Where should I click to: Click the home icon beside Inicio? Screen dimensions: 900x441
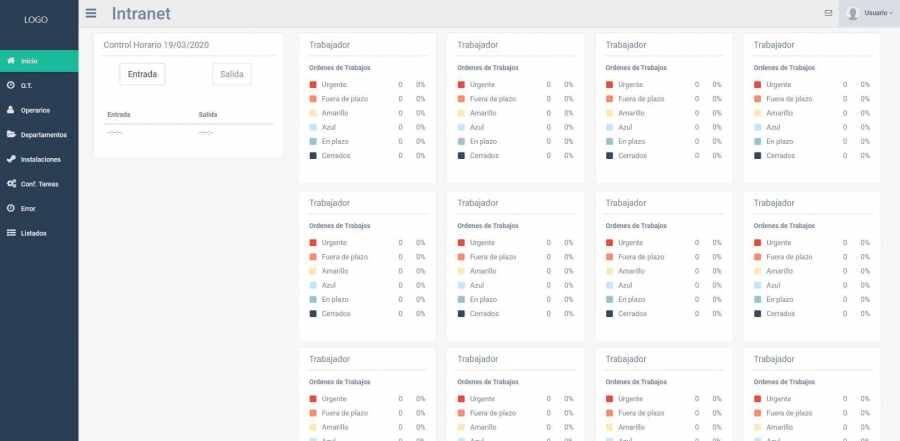click(10, 61)
